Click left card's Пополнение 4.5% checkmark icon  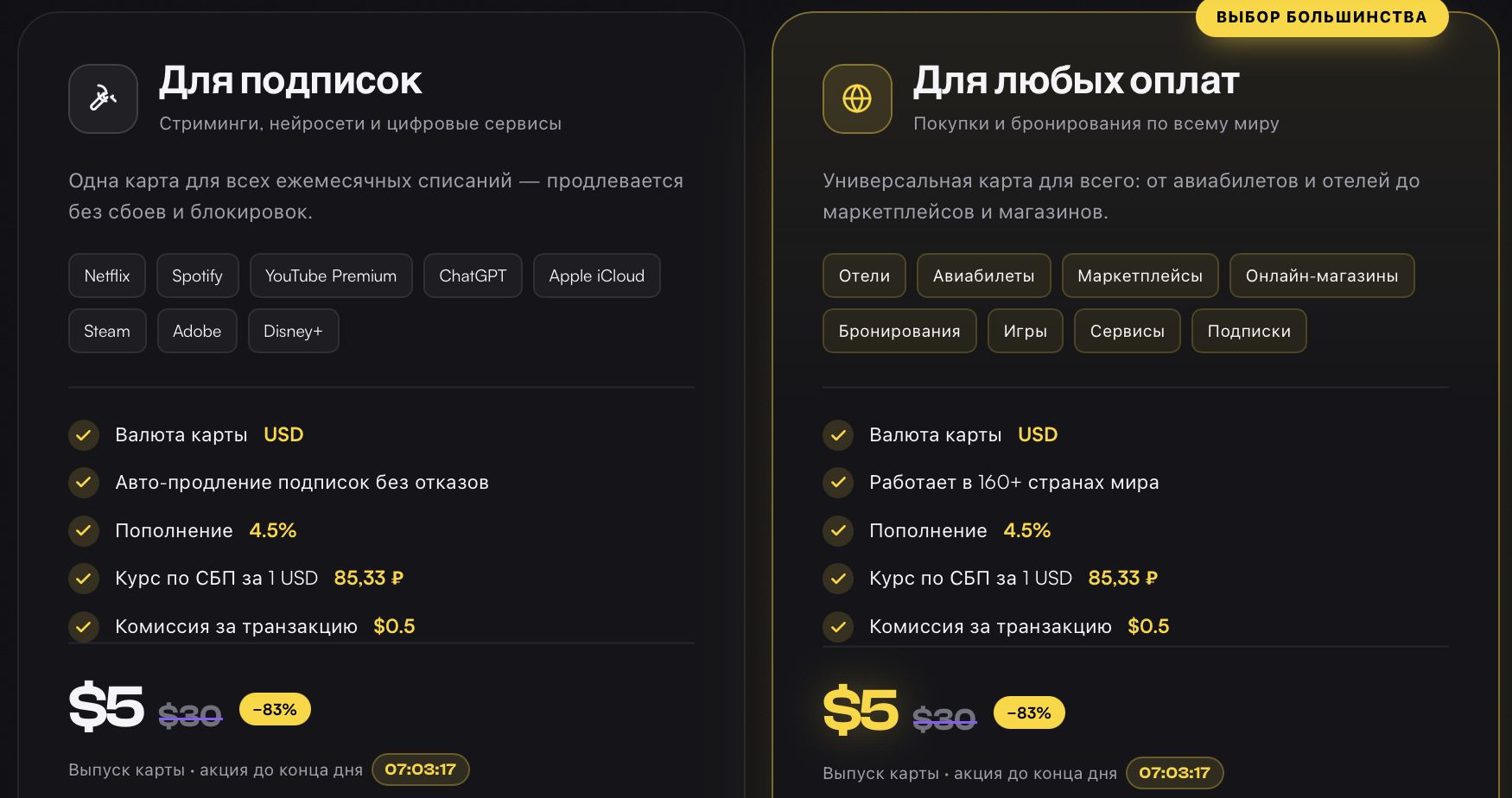tap(84, 530)
